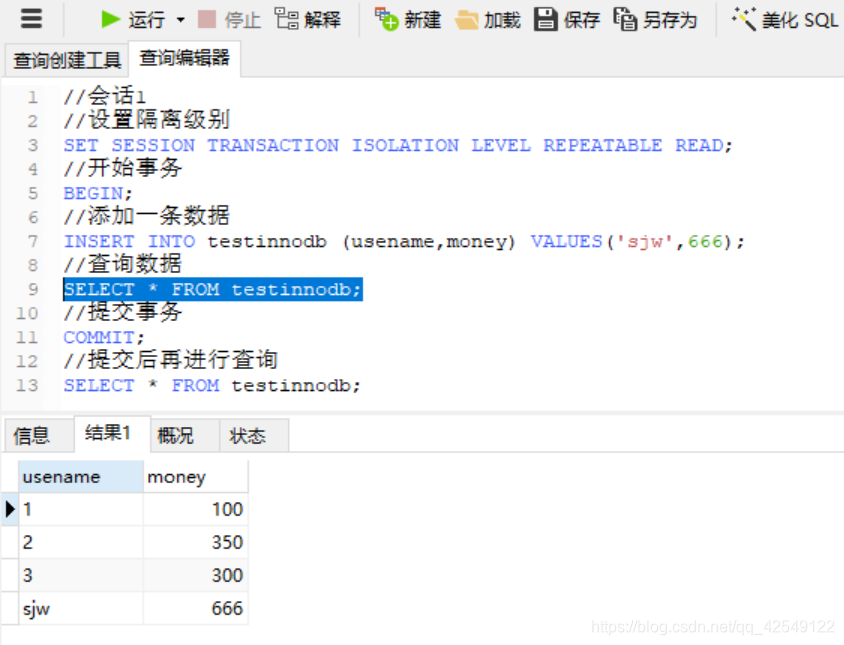
Task: Click the SET SESSION TRANSACTION line
Action: pyautogui.click(x=398, y=145)
